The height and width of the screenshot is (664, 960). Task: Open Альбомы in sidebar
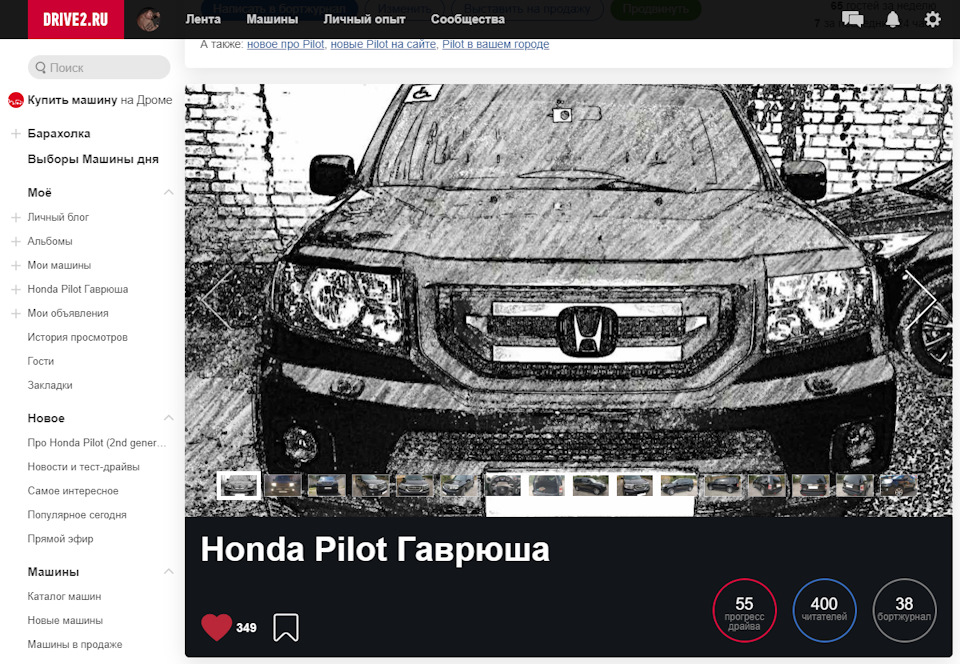coord(50,241)
